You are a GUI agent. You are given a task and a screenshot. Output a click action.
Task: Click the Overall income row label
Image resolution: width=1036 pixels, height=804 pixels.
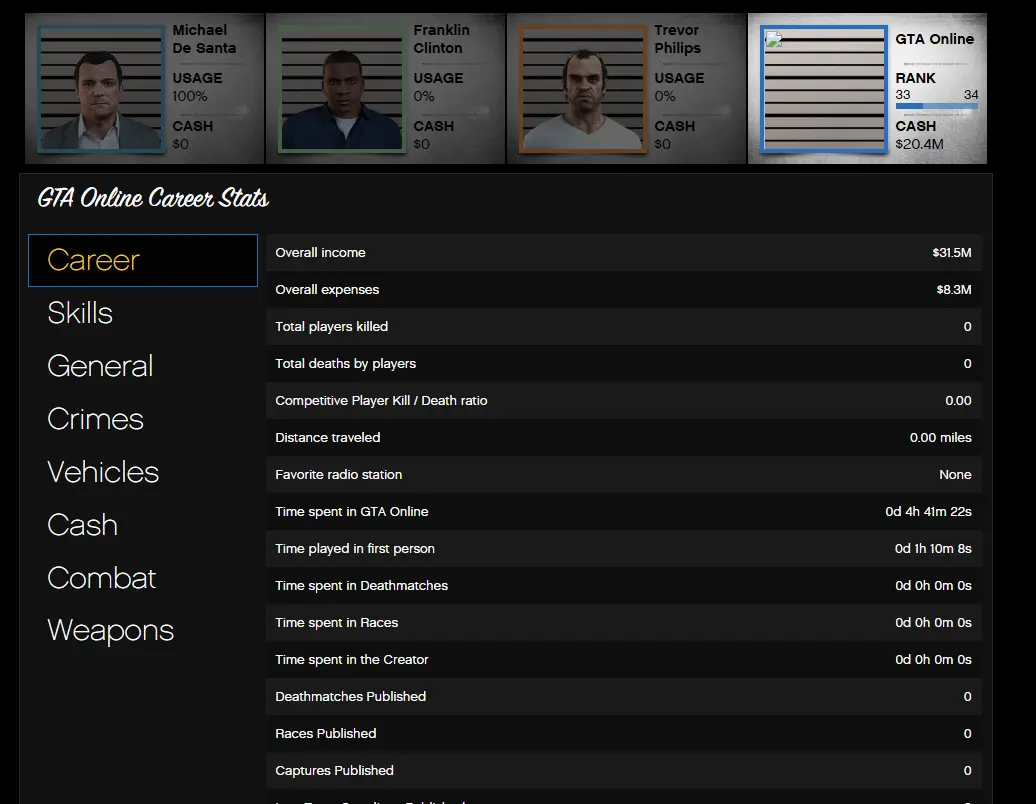[320, 252]
